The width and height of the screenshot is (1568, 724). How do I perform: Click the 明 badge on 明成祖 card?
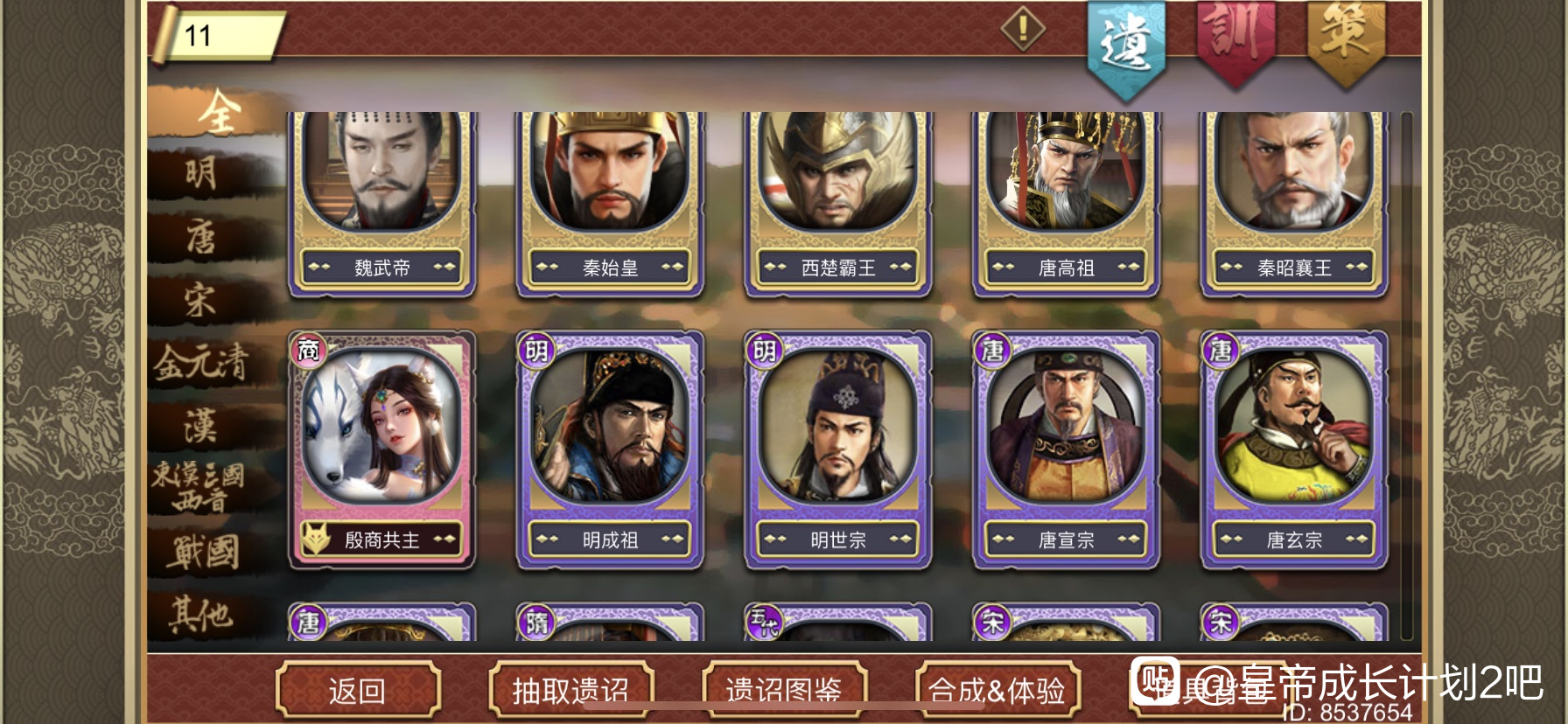536,351
